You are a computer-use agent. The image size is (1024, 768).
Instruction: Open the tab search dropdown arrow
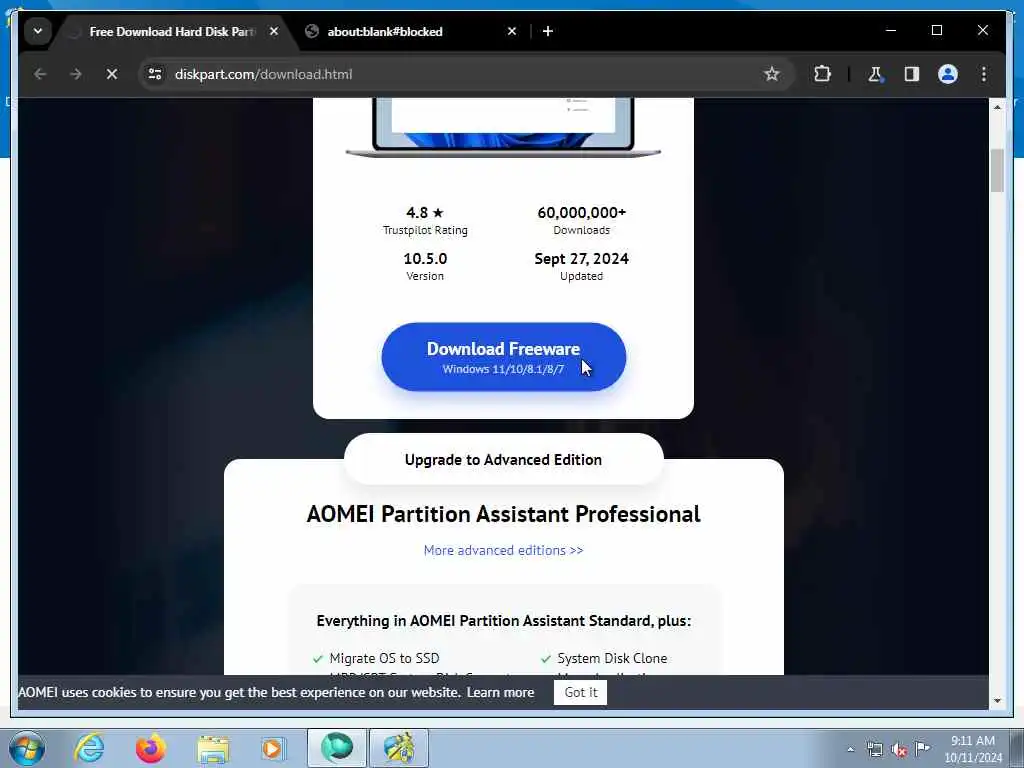point(38,31)
